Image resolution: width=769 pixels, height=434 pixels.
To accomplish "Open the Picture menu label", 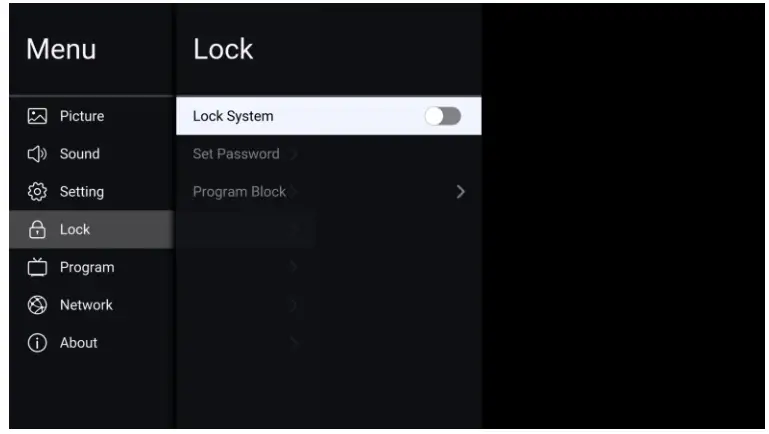I will click(81, 116).
